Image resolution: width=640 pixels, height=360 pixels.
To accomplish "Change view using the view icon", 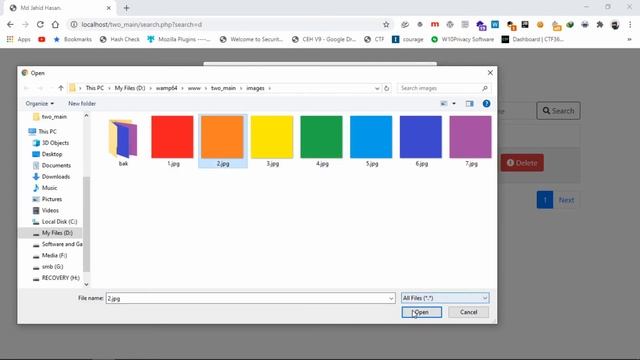I will [444, 104].
